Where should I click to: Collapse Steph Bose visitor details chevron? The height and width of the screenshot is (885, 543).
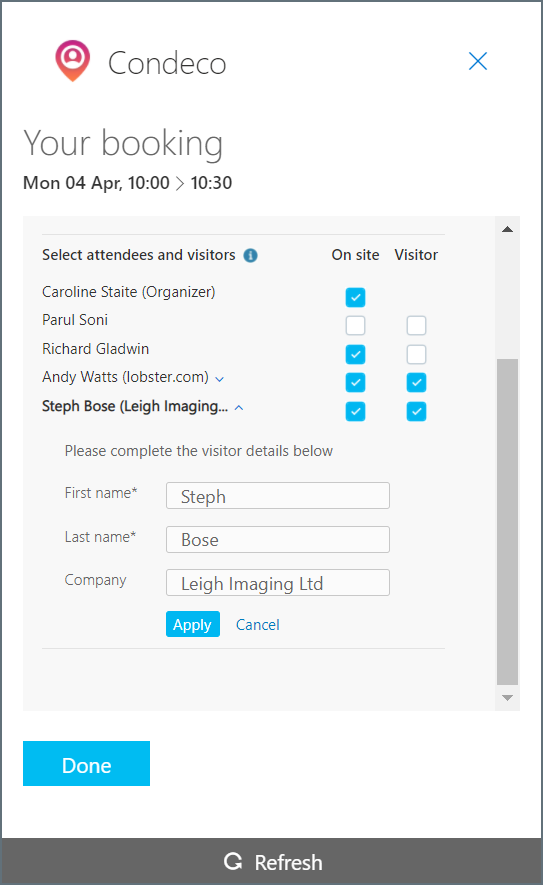[239, 408]
